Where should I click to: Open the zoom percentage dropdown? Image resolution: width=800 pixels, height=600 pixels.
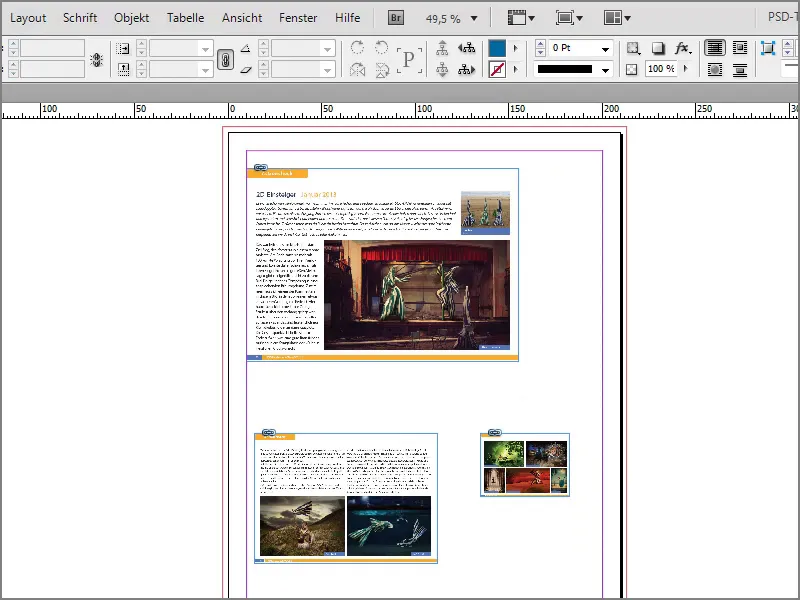tap(474, 16)
